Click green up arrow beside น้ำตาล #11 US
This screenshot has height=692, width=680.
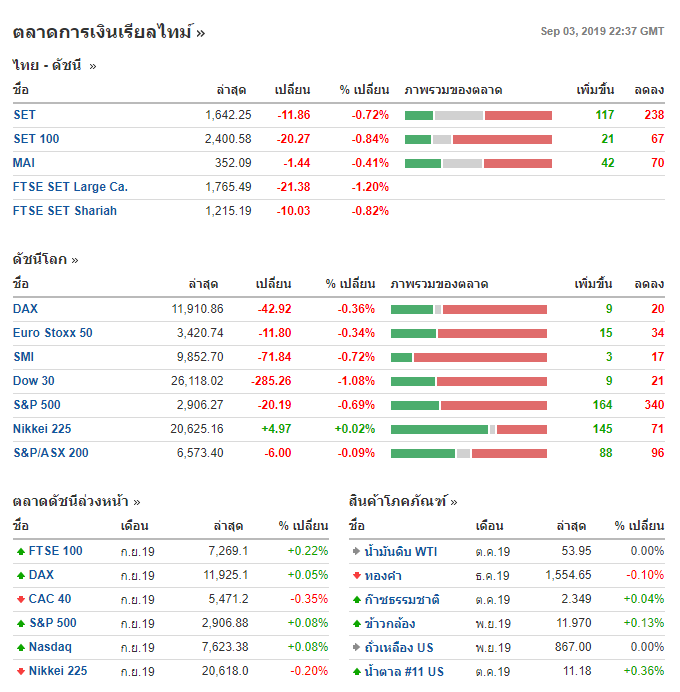pyautogui.click(x=356, y=671)
